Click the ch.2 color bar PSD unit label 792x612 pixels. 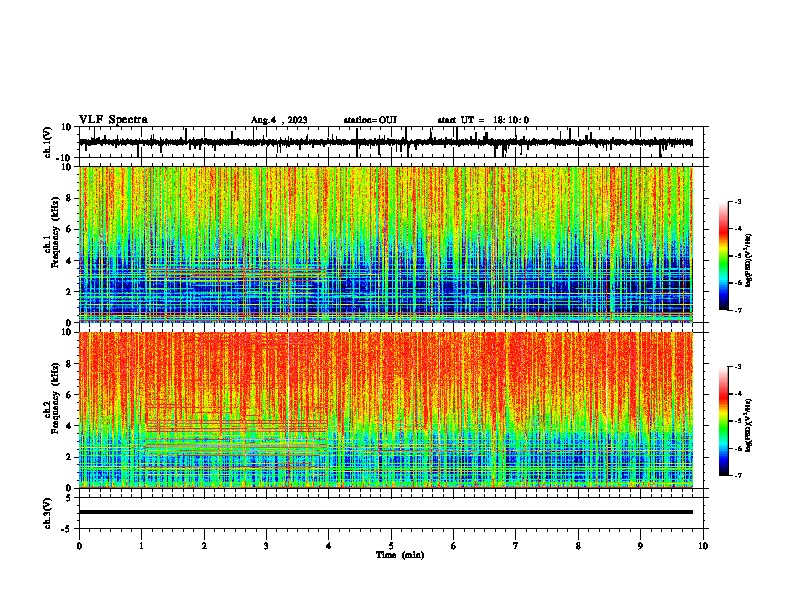(x=749, y=425)
